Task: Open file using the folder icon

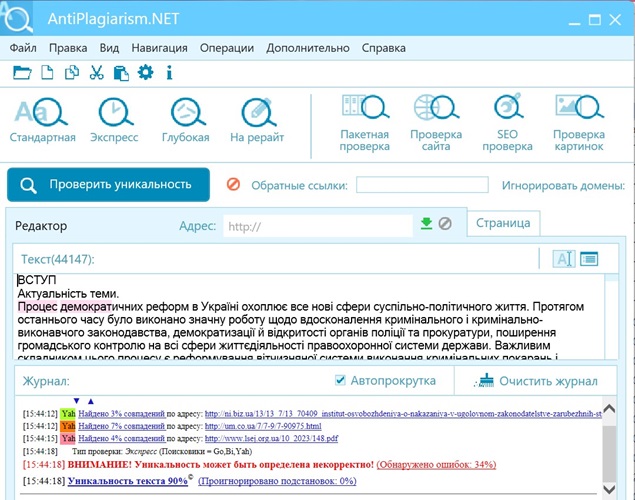Action: click(22, 73)
